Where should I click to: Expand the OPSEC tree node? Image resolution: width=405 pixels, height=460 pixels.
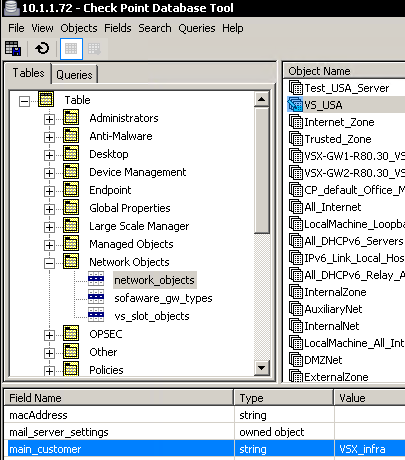[49, 335]
